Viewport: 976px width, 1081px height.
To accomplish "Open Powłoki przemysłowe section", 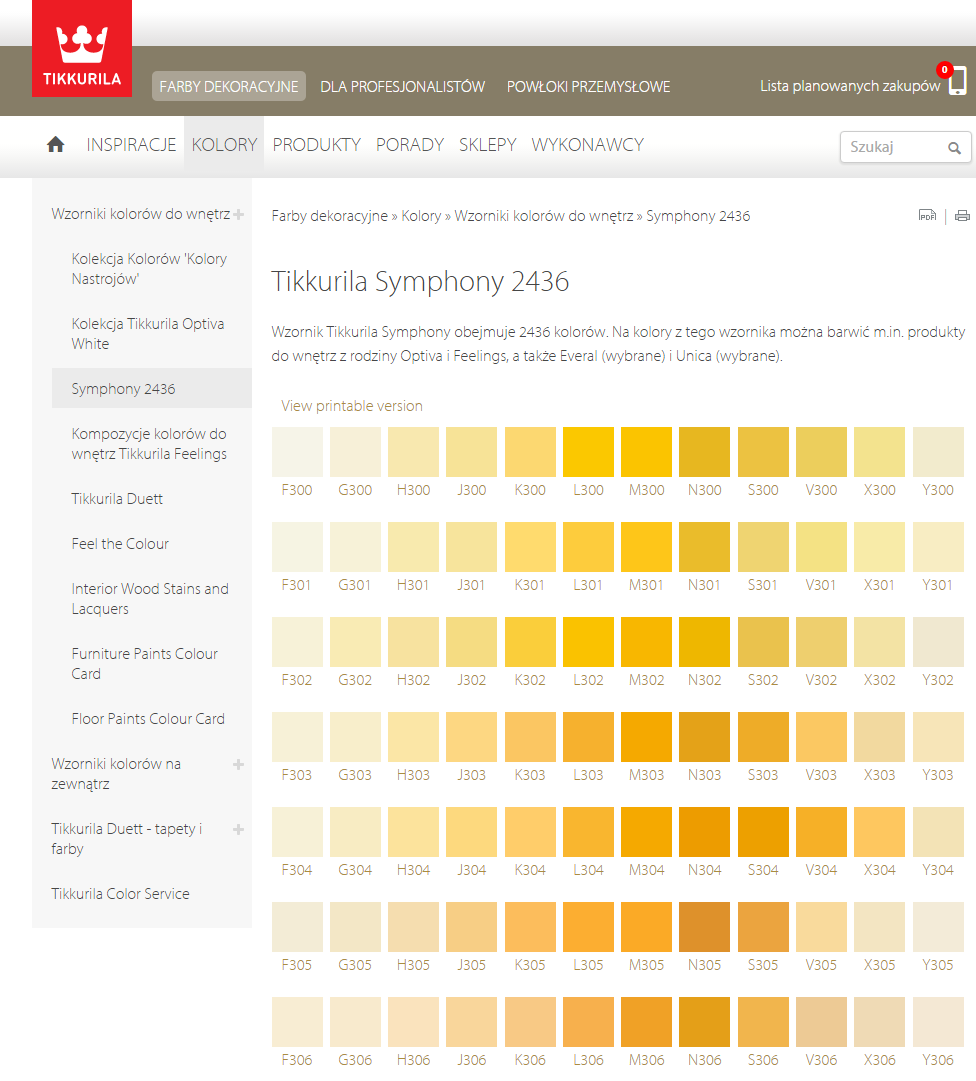I will coord(589,87).
